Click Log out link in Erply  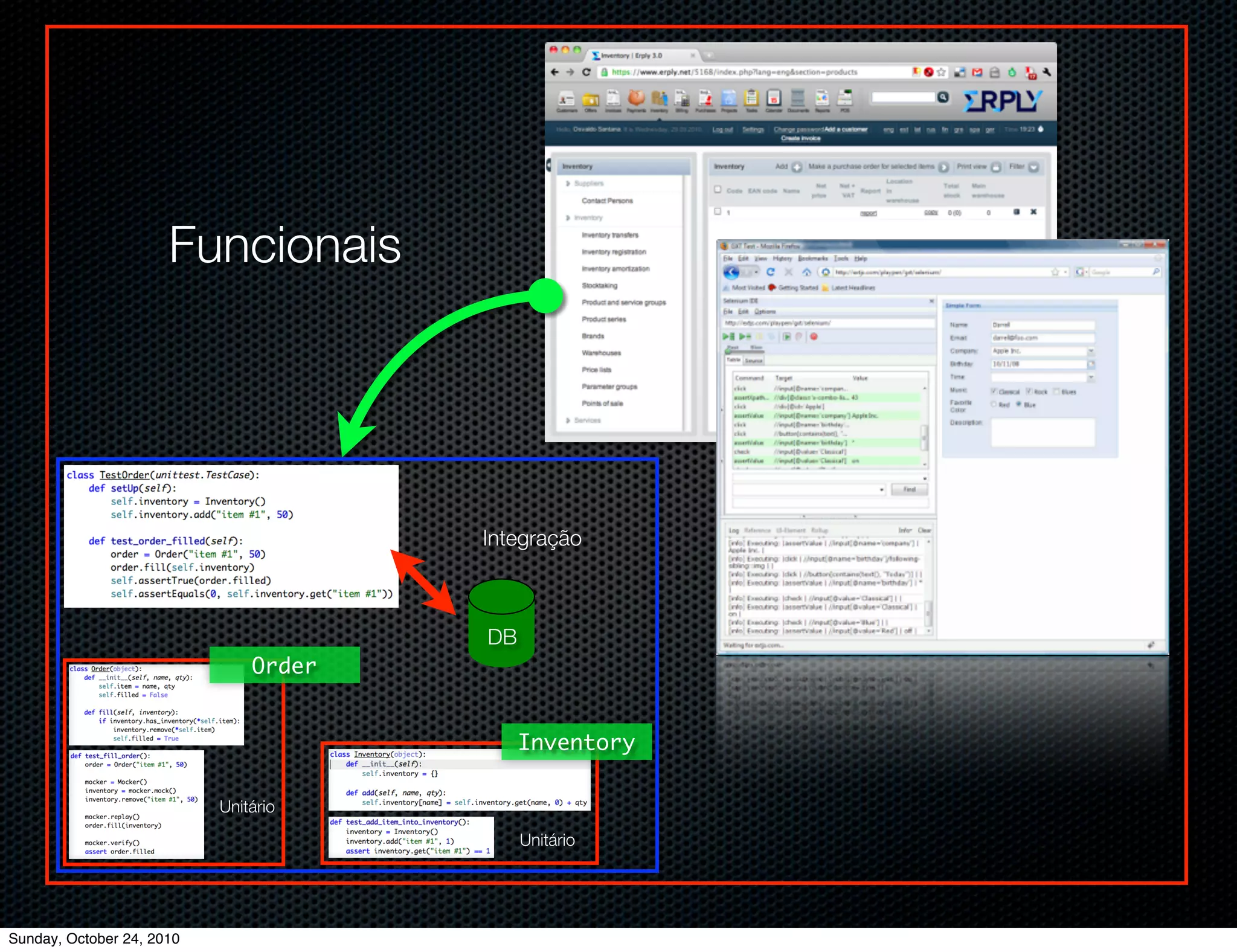(722, 130)
